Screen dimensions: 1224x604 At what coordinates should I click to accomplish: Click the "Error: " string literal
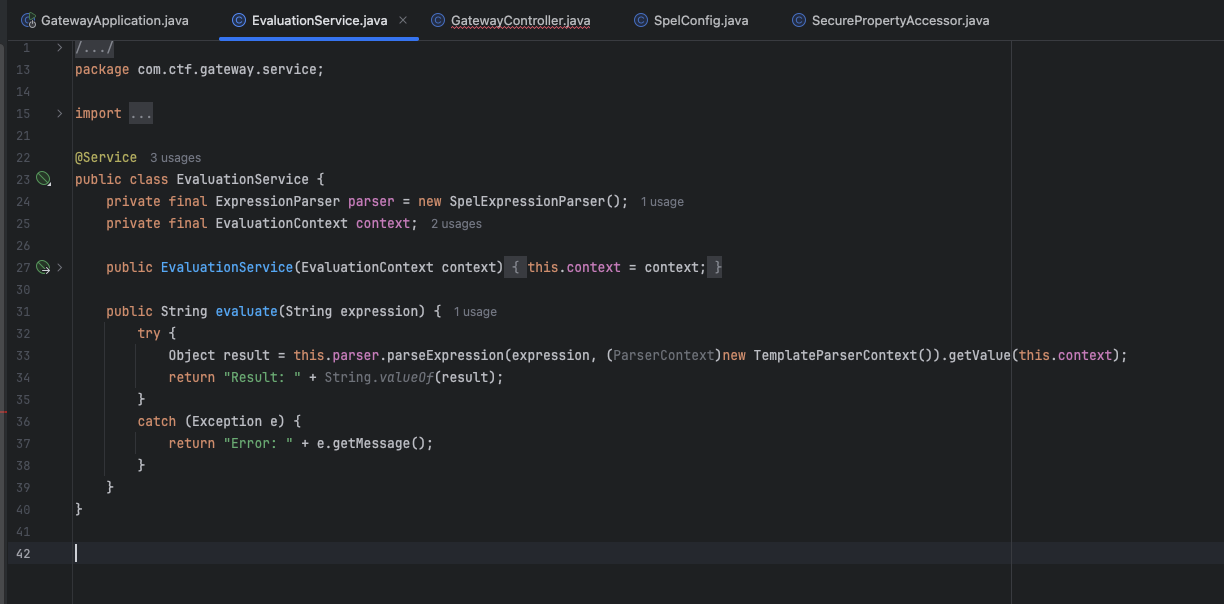(258, 443)
